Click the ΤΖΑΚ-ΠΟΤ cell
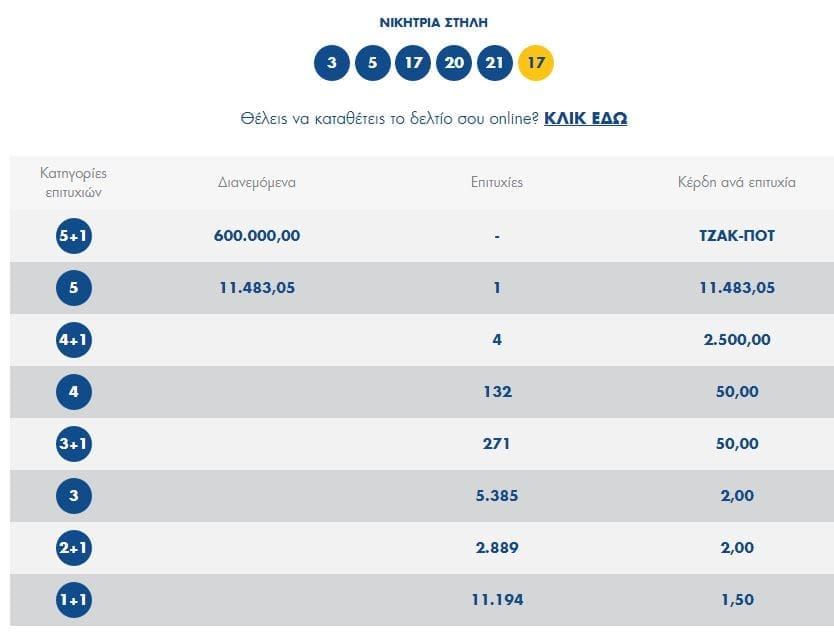834x642 pixels. coord(738,236)
